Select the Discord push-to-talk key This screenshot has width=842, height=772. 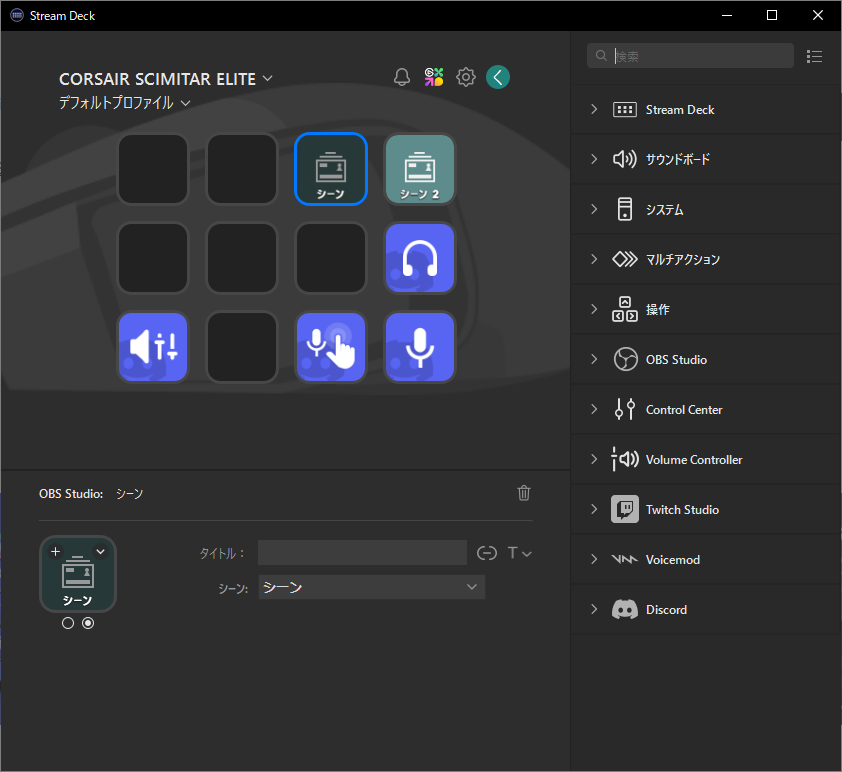coord(331,347)
